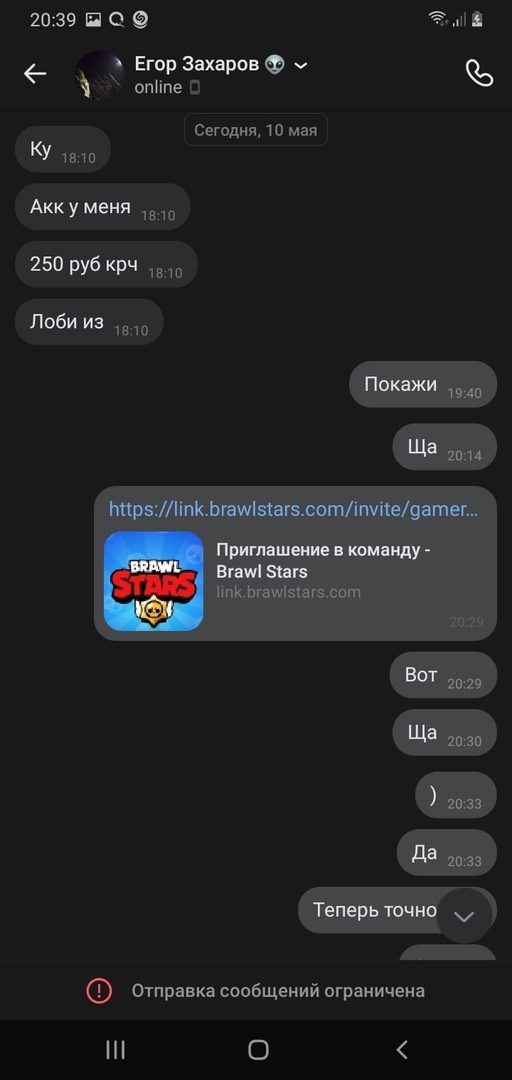
Task: Tap the back arrow to leave chat
Action: [34, 73]
